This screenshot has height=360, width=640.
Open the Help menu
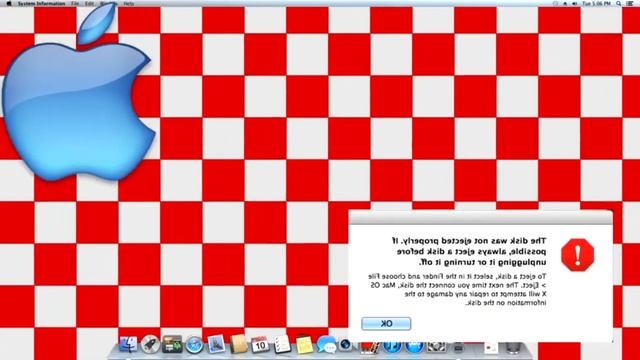(129, 3)
